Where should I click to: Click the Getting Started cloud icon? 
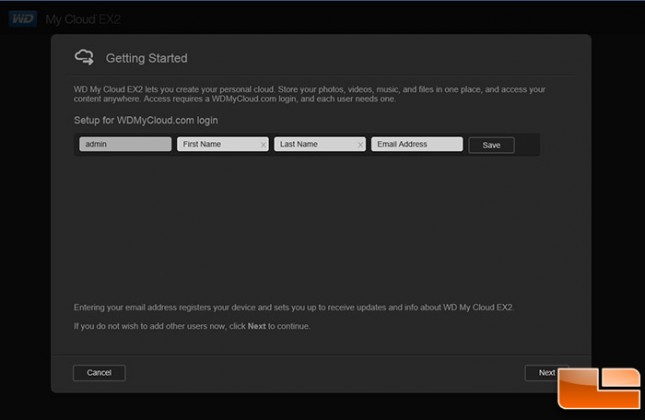pyautogui.click(x=84, y=57)
